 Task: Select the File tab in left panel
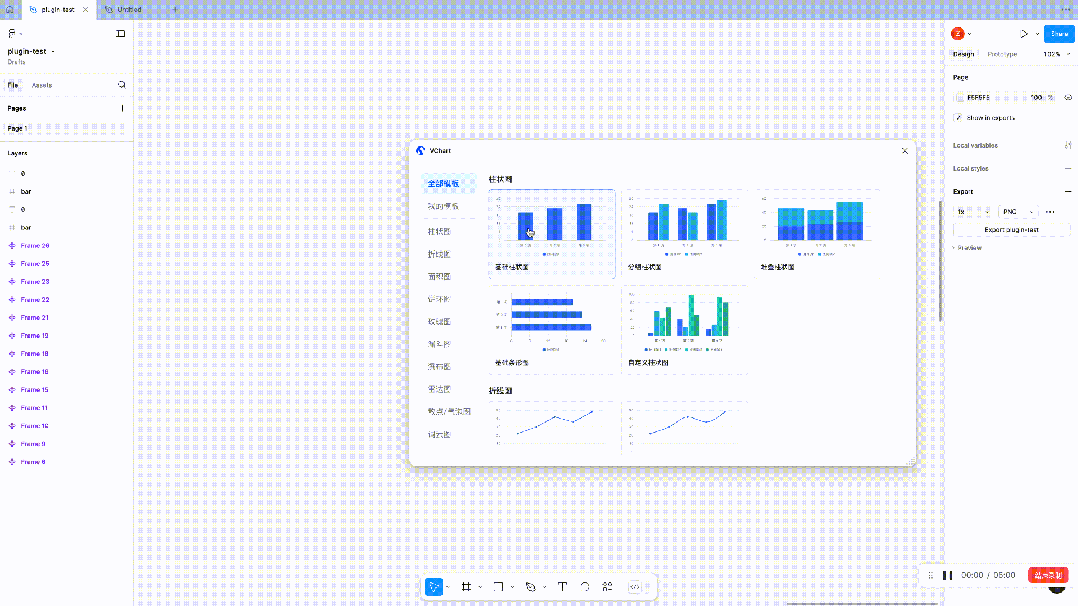click(13, 85)
